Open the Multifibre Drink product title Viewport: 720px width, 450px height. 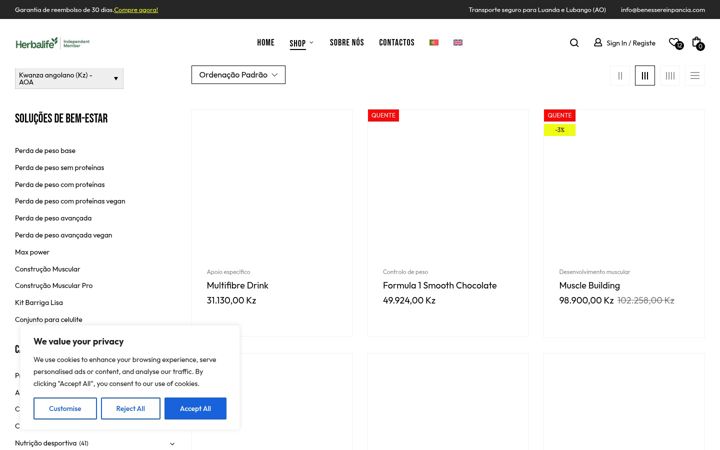click(237, 286)
